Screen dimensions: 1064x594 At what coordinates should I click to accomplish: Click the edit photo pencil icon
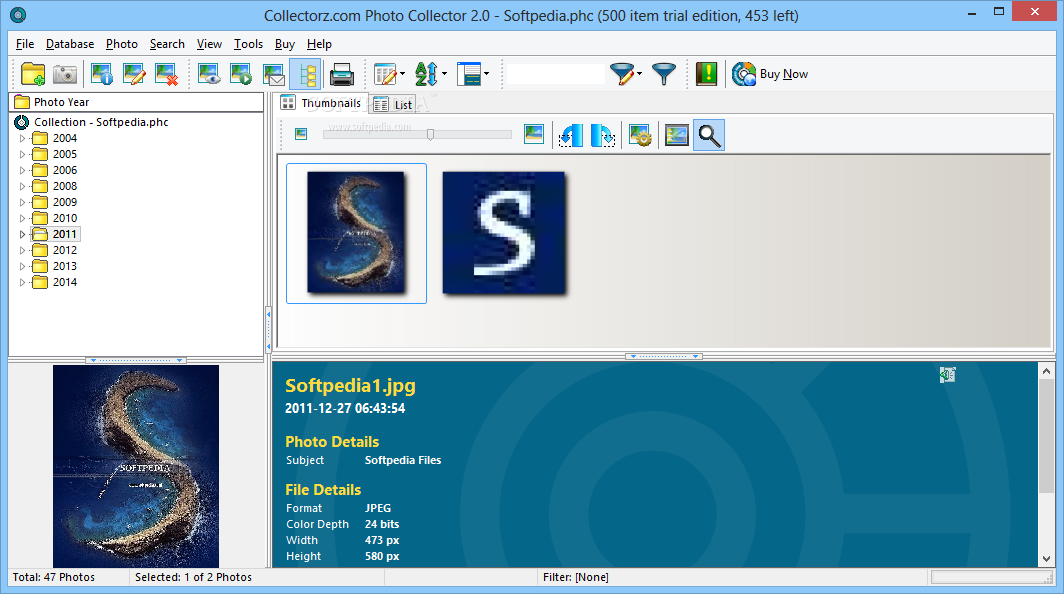(x=134, y=74)
